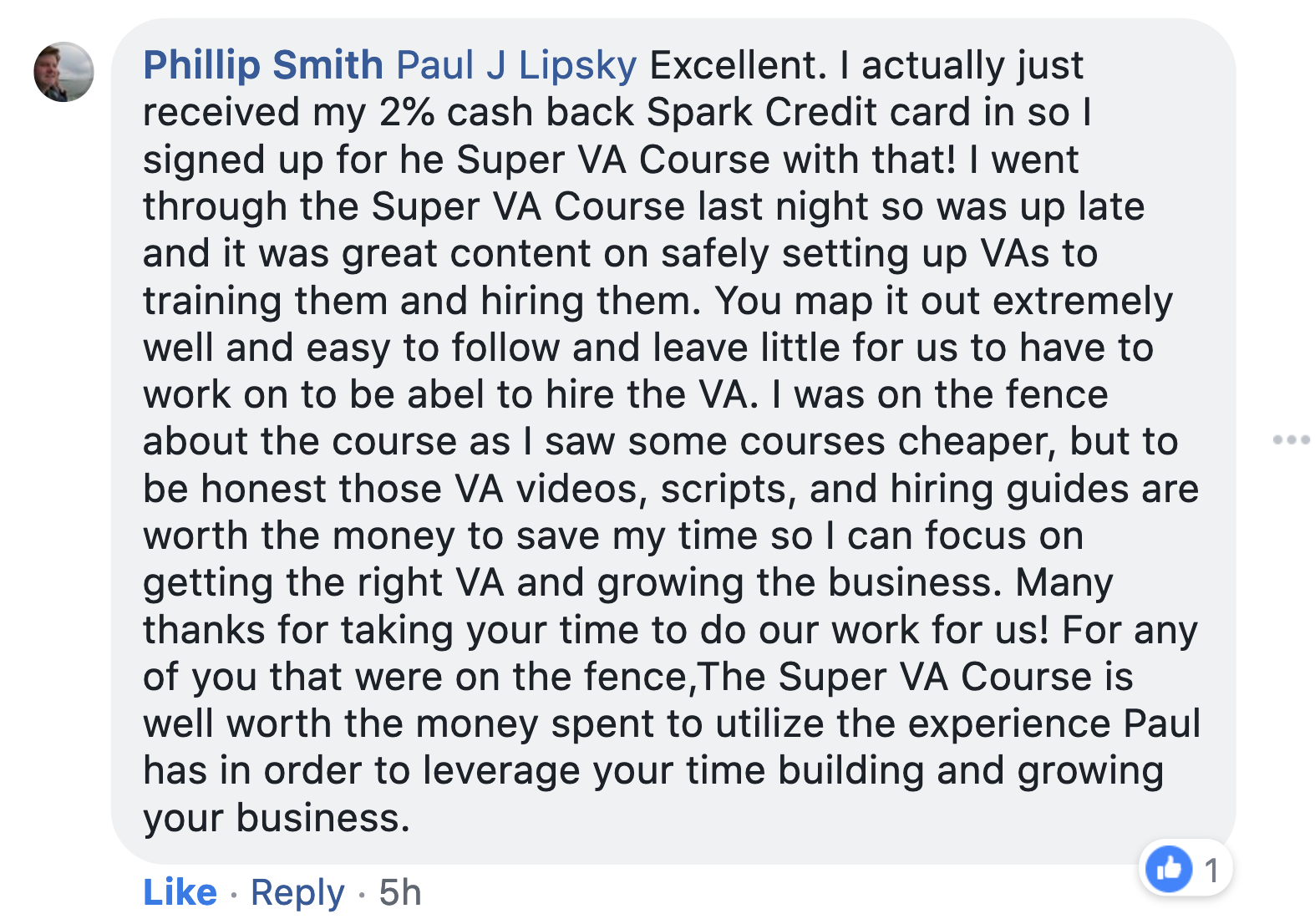
Task: Click the blue thumbs-up reaction icon
Action: (x=1169, y=870)
